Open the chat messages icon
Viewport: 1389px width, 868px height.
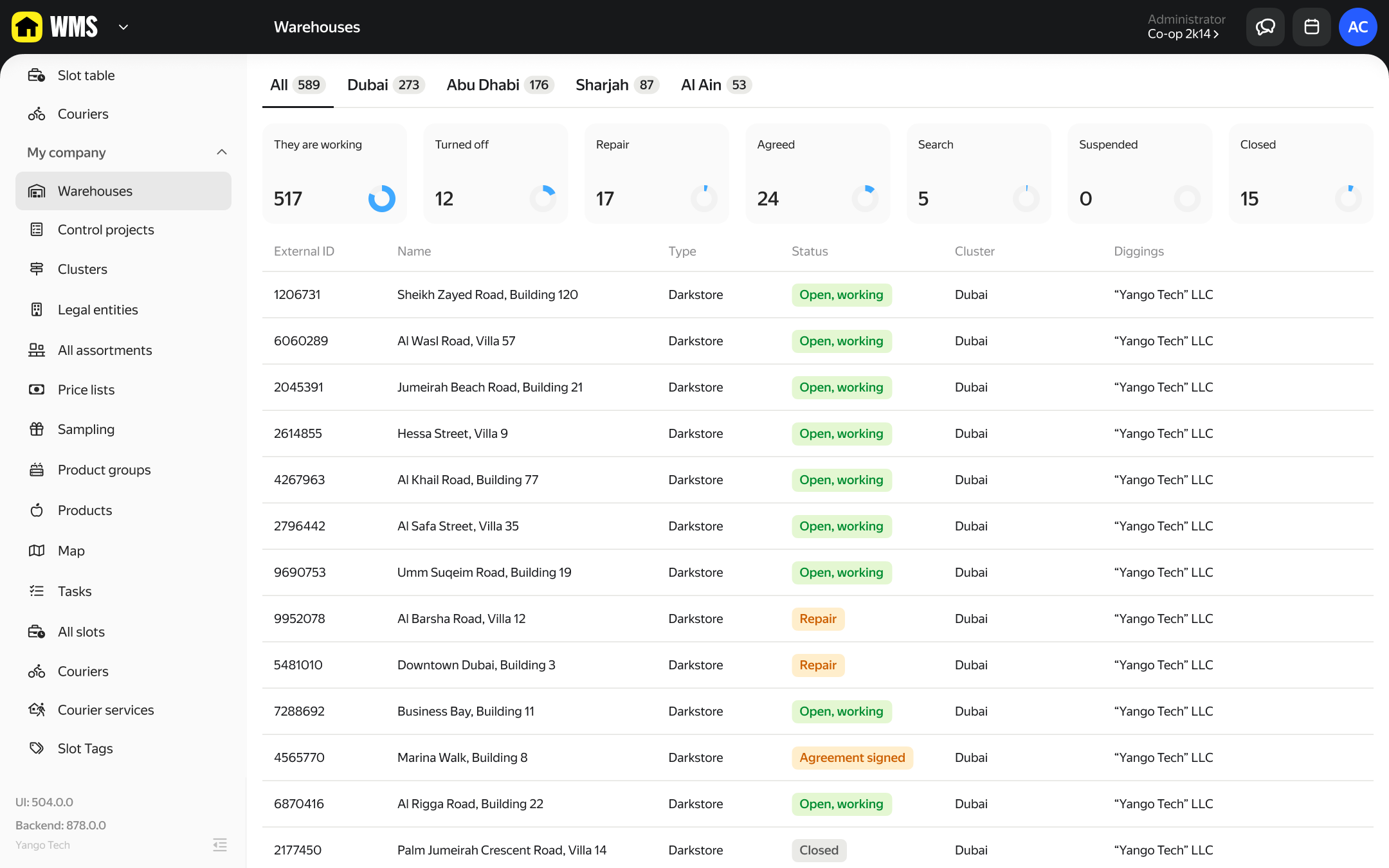coord(1265,27)
